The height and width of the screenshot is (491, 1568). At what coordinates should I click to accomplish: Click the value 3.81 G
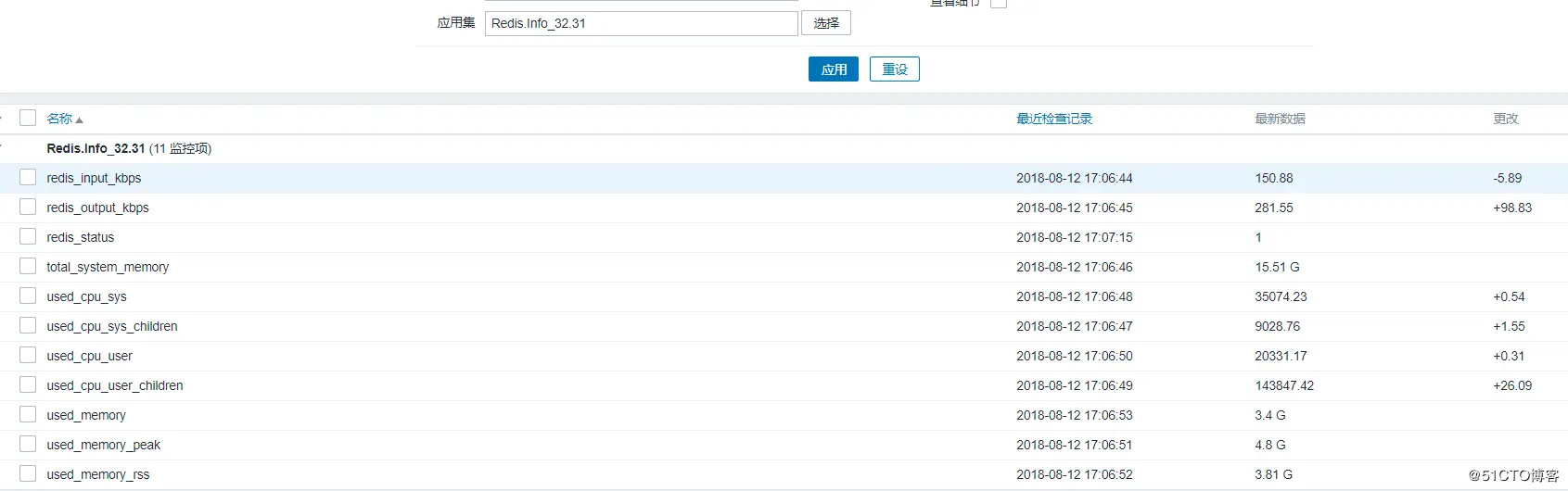[x=1273, y=474]
